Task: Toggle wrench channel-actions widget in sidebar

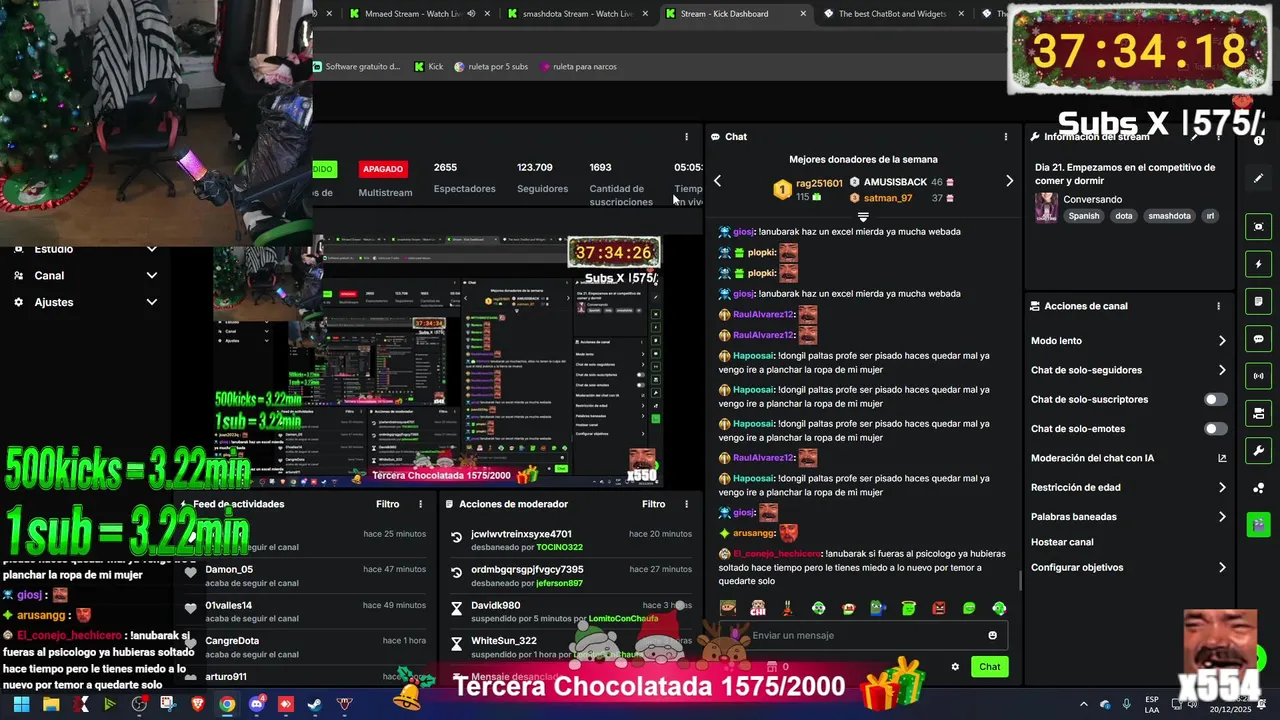Action: [x=1259, y=450]
